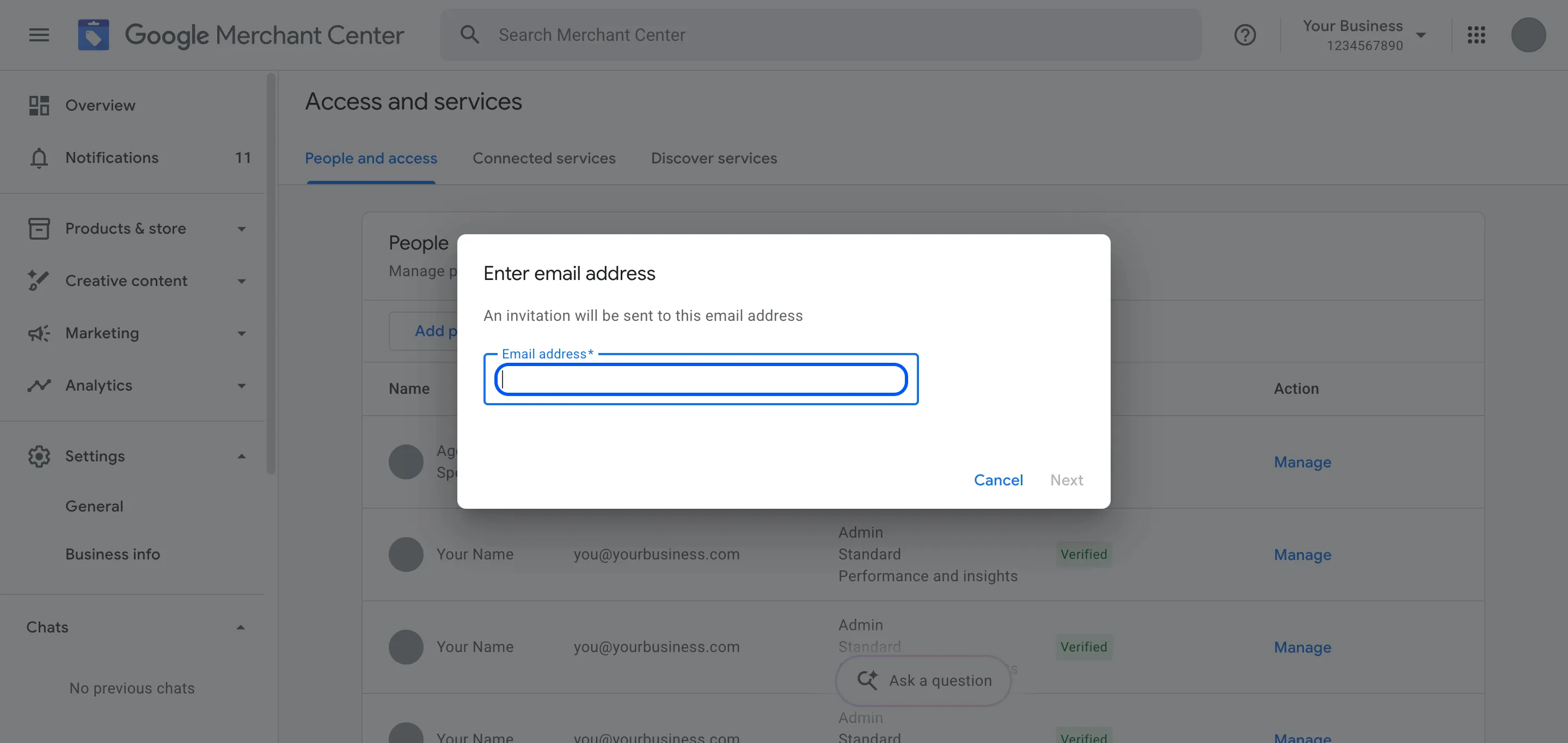Expand the Creative content section
Screen dimensions: 1568x743
click(242, 282)
